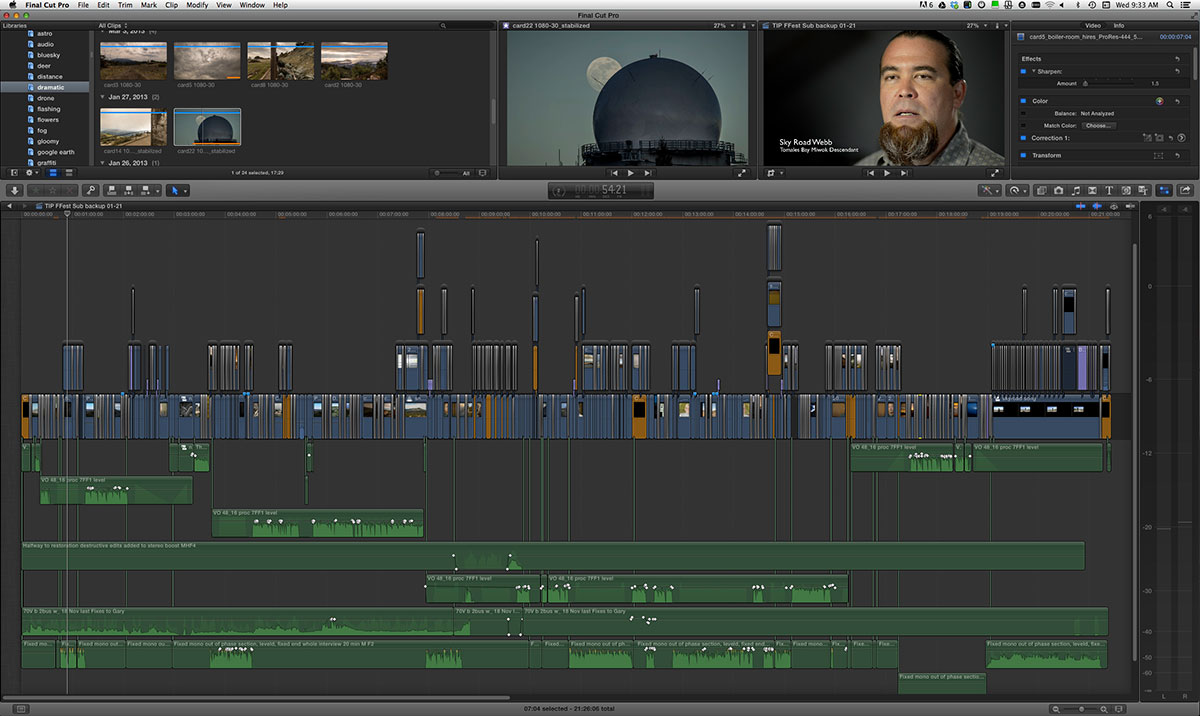Viewport: 1200px width, 716px height.
Task: Open the magic wand Enhancements dropdown
Action: (x=989, y=190)
